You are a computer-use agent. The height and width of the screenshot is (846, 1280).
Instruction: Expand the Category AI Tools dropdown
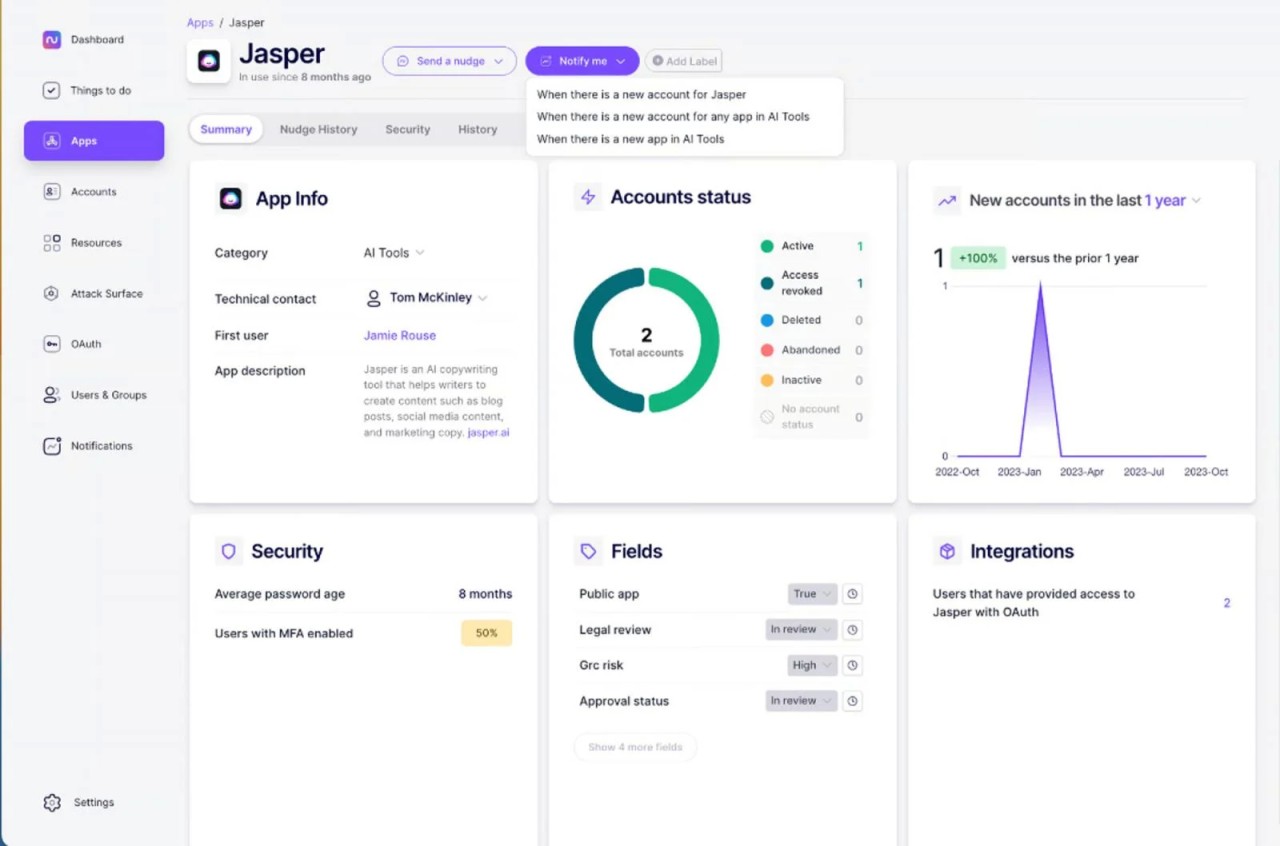[x=394, y=253]
